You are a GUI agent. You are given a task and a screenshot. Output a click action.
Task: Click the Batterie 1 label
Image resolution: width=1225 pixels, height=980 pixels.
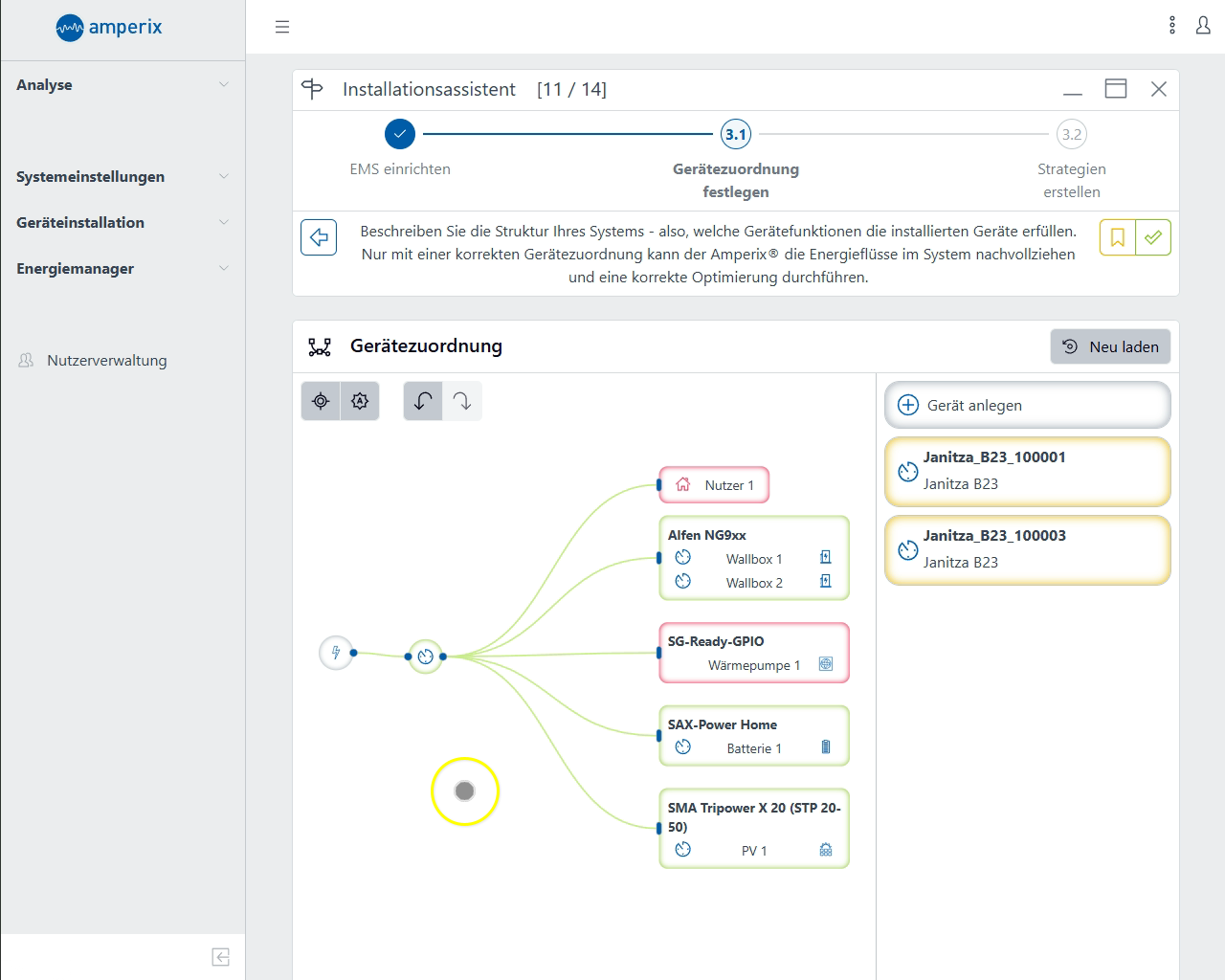click(754, 748)
